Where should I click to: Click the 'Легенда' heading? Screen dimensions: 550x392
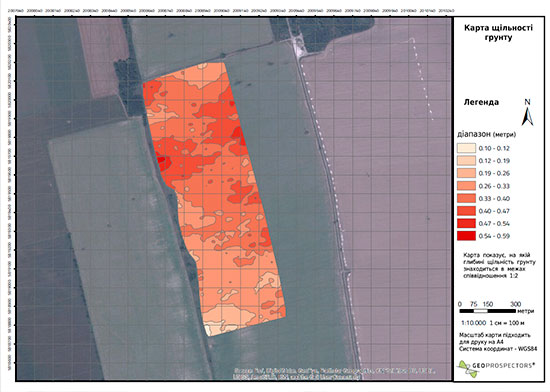tap(481, 102)
